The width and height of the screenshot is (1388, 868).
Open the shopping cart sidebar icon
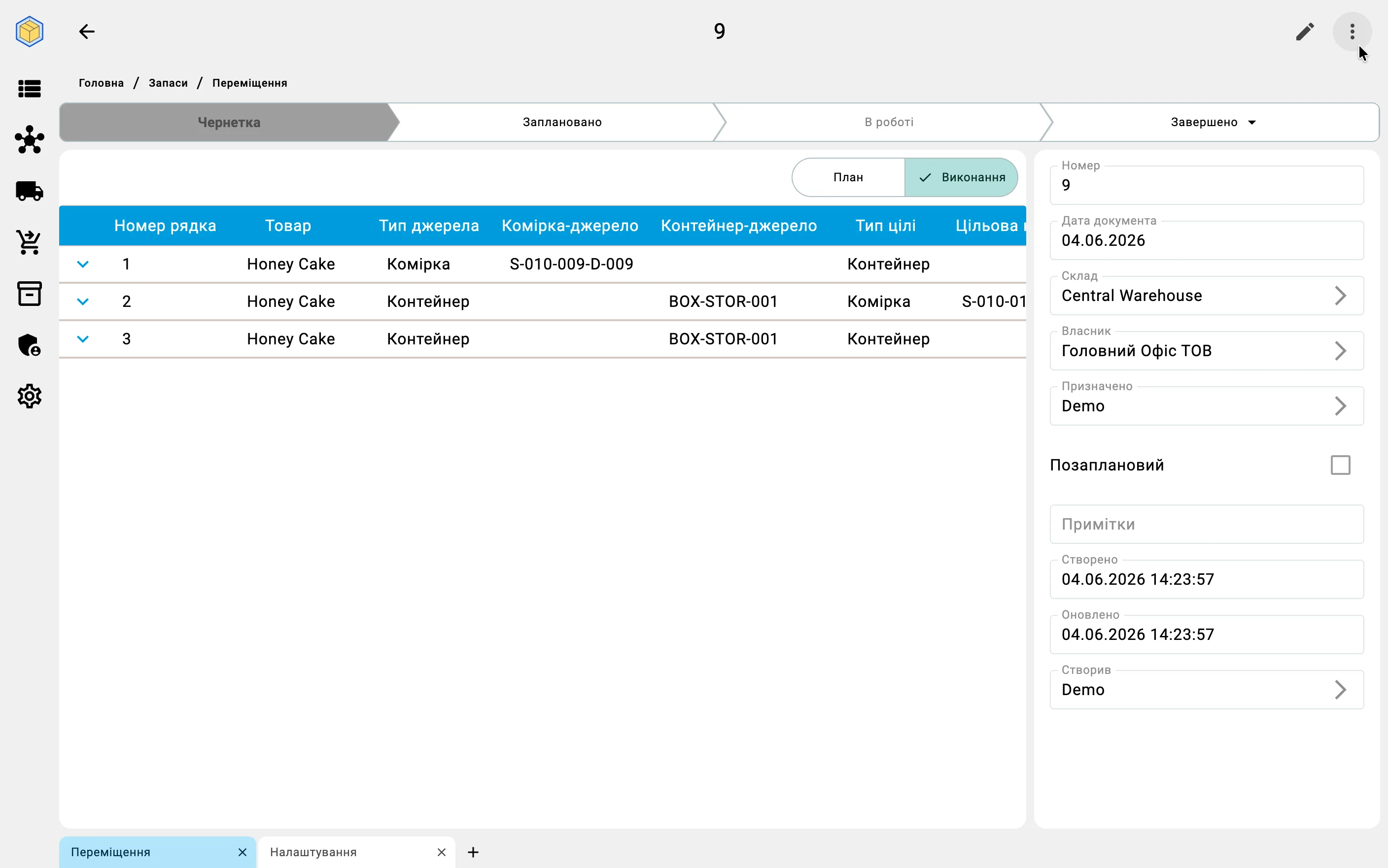click(x=29, y=242)
